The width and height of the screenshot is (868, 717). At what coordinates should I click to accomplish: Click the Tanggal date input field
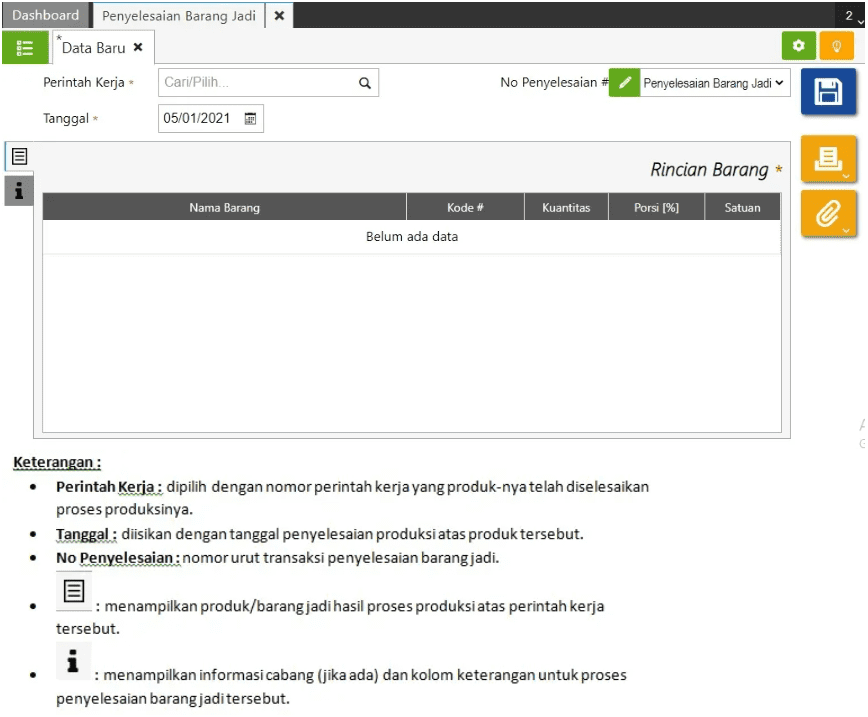pyautogui.click(x=211, y=118)
